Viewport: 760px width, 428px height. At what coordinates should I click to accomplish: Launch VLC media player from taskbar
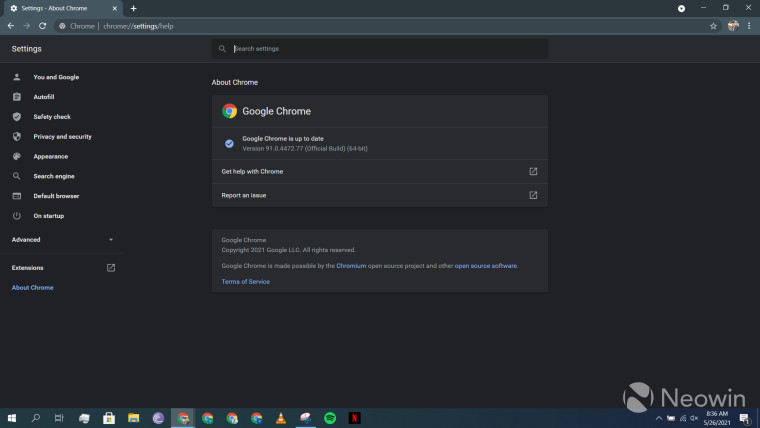click(281, 418)
